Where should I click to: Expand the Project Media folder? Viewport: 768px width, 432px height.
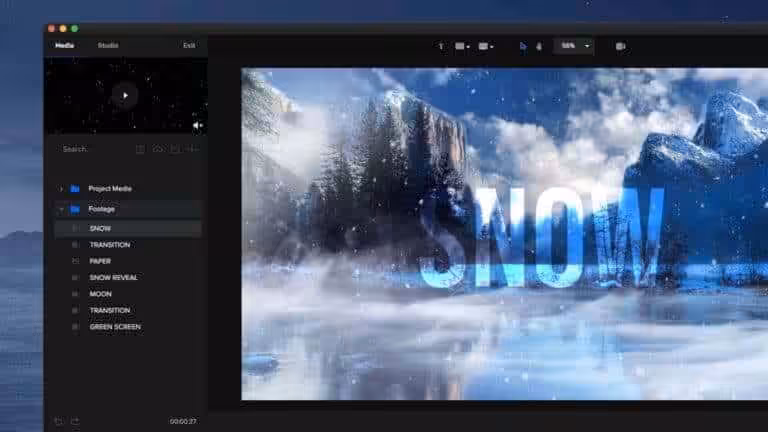click(61, 188)
